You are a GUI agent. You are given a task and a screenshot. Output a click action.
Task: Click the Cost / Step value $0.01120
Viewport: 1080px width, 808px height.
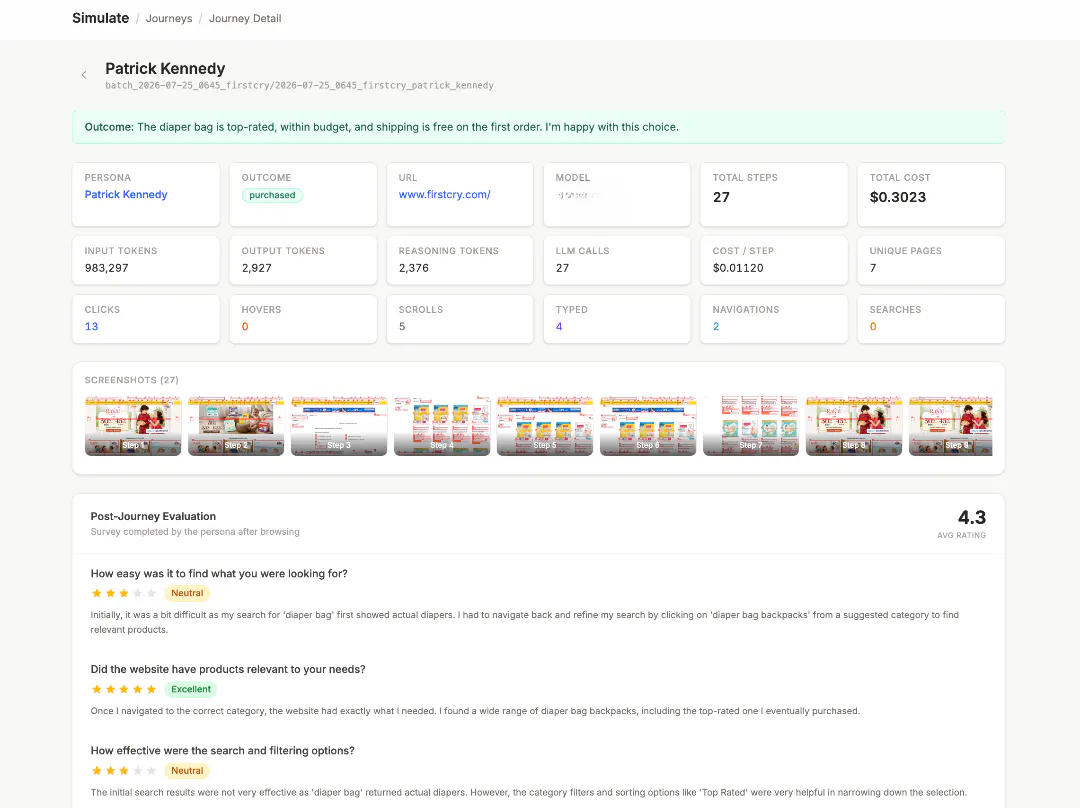coord(738,268)
